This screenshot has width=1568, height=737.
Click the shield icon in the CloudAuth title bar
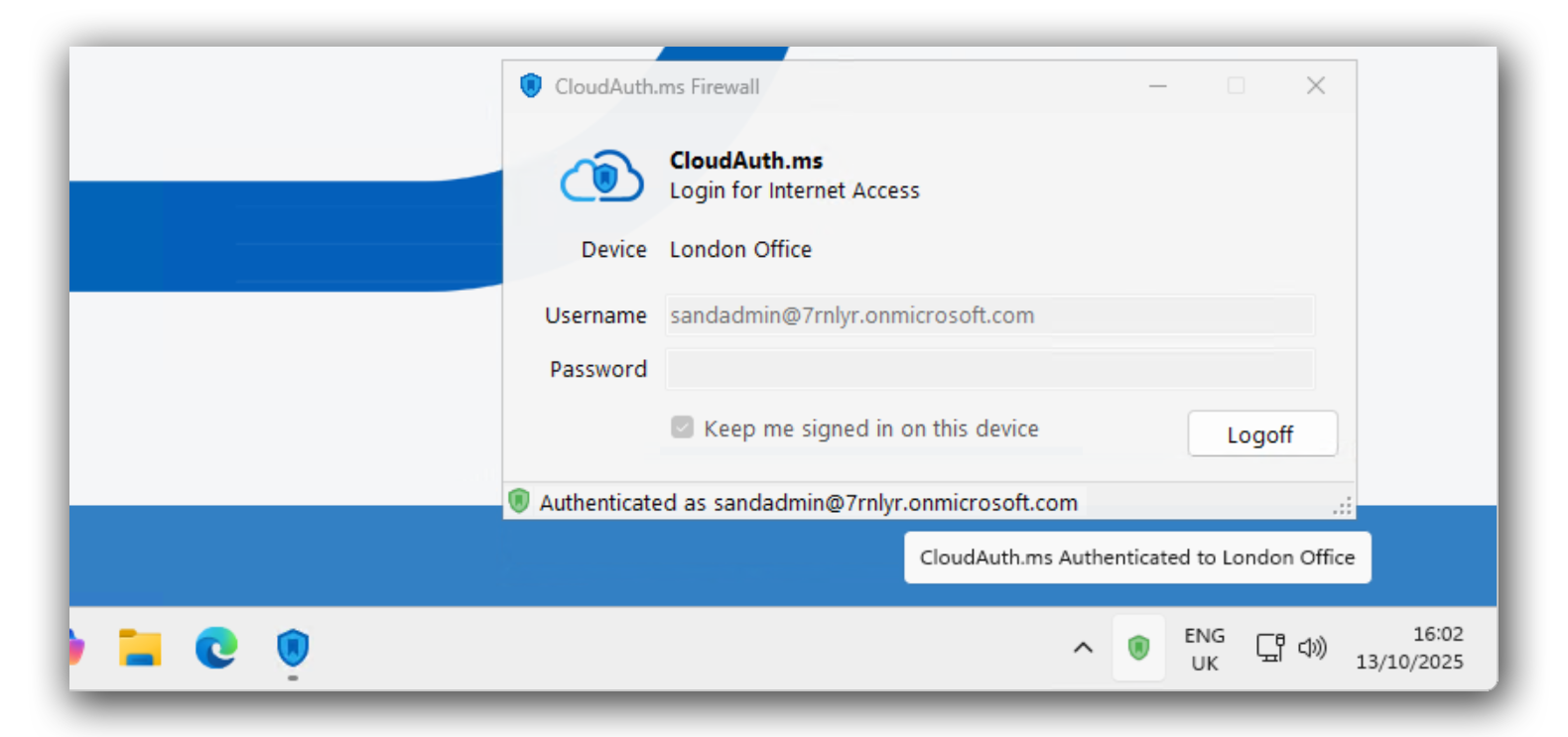click(531, 86)
